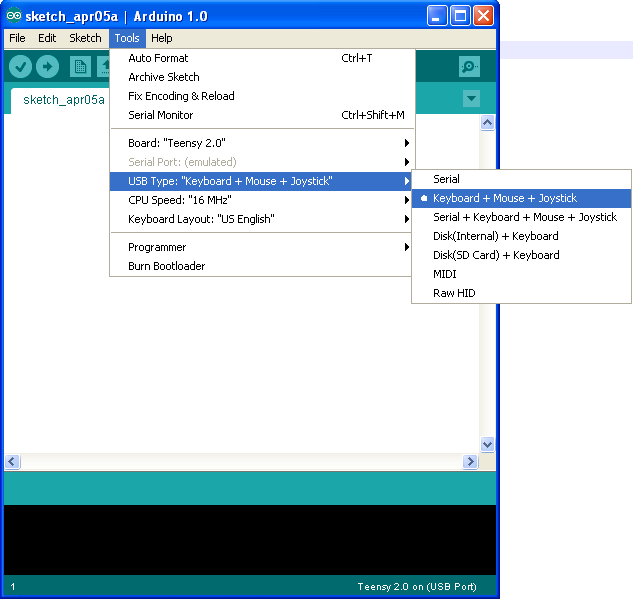633x601 pixels.
Task: Expand the Programmer submenu
Action: [x=261, y=247]
